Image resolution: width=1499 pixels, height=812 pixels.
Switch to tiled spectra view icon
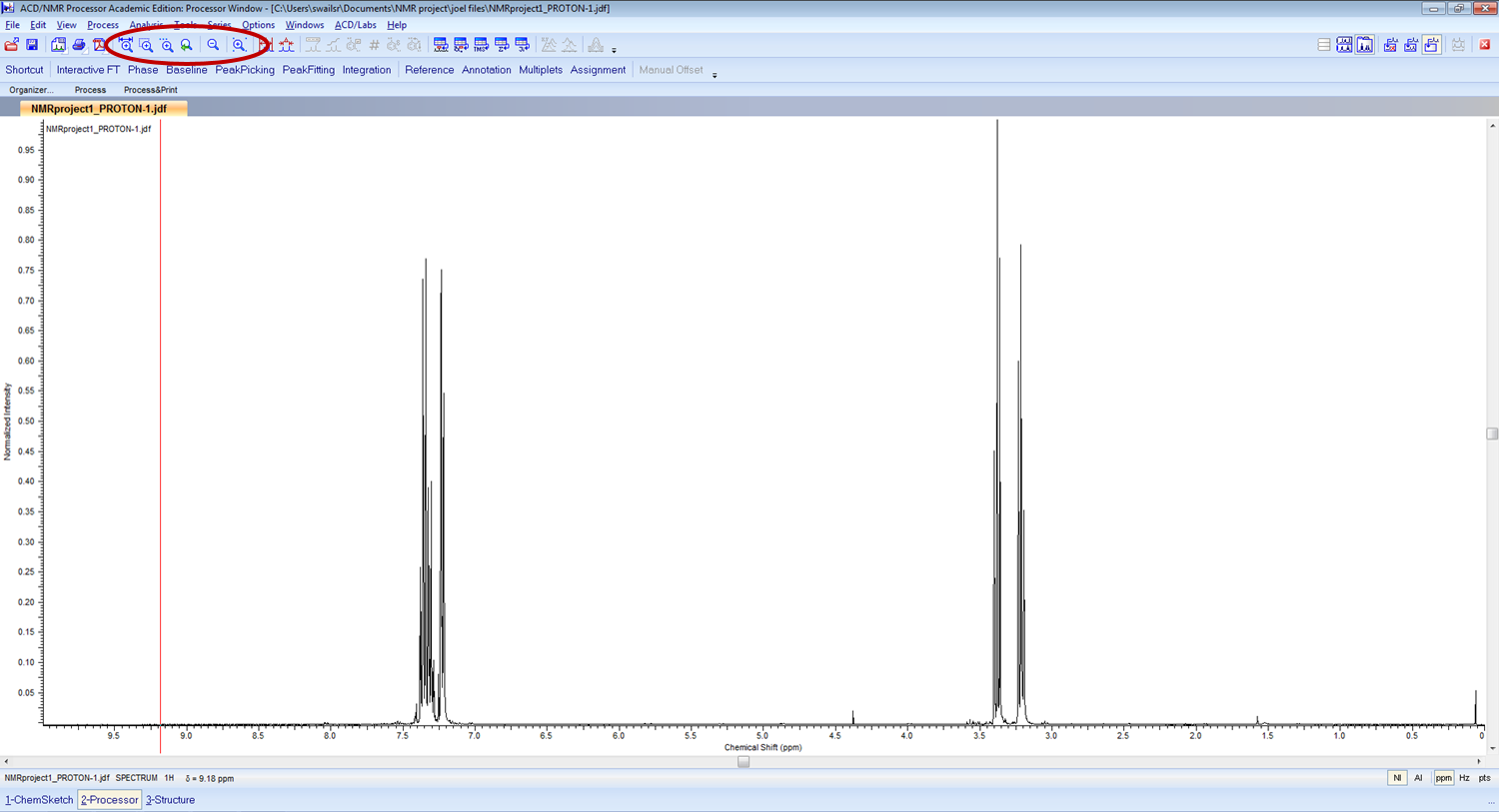[1344, 45]
